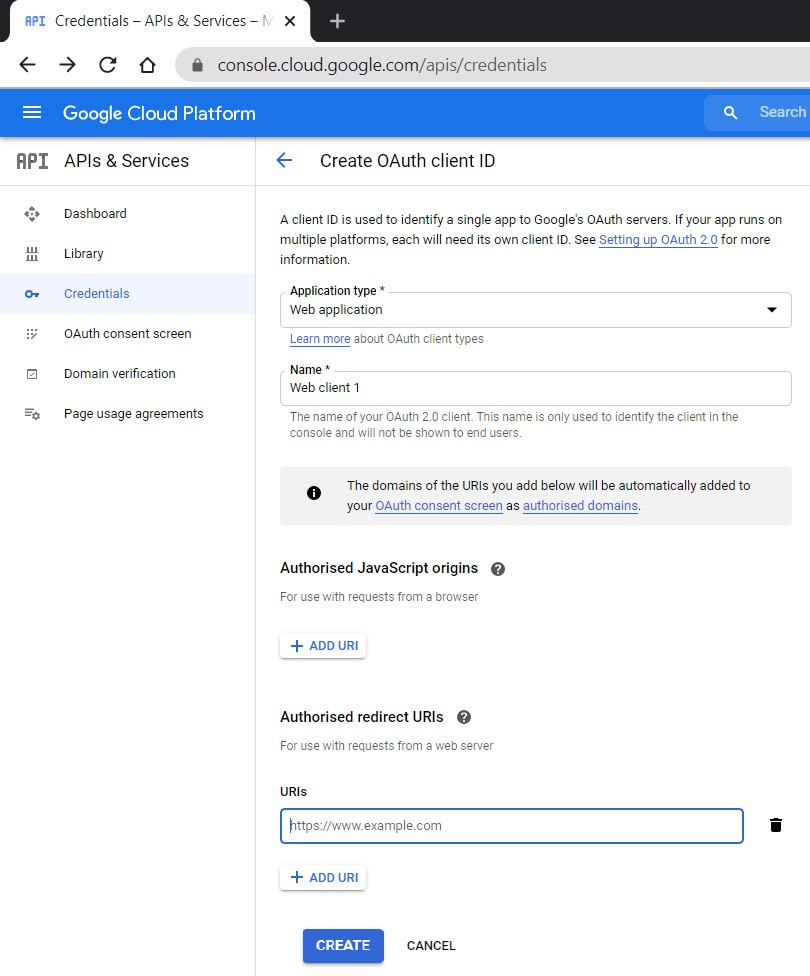Viewport: 810px width, 976px height.
Task: Click the Name field containing Web client 1
Action: tap(535, 388)
